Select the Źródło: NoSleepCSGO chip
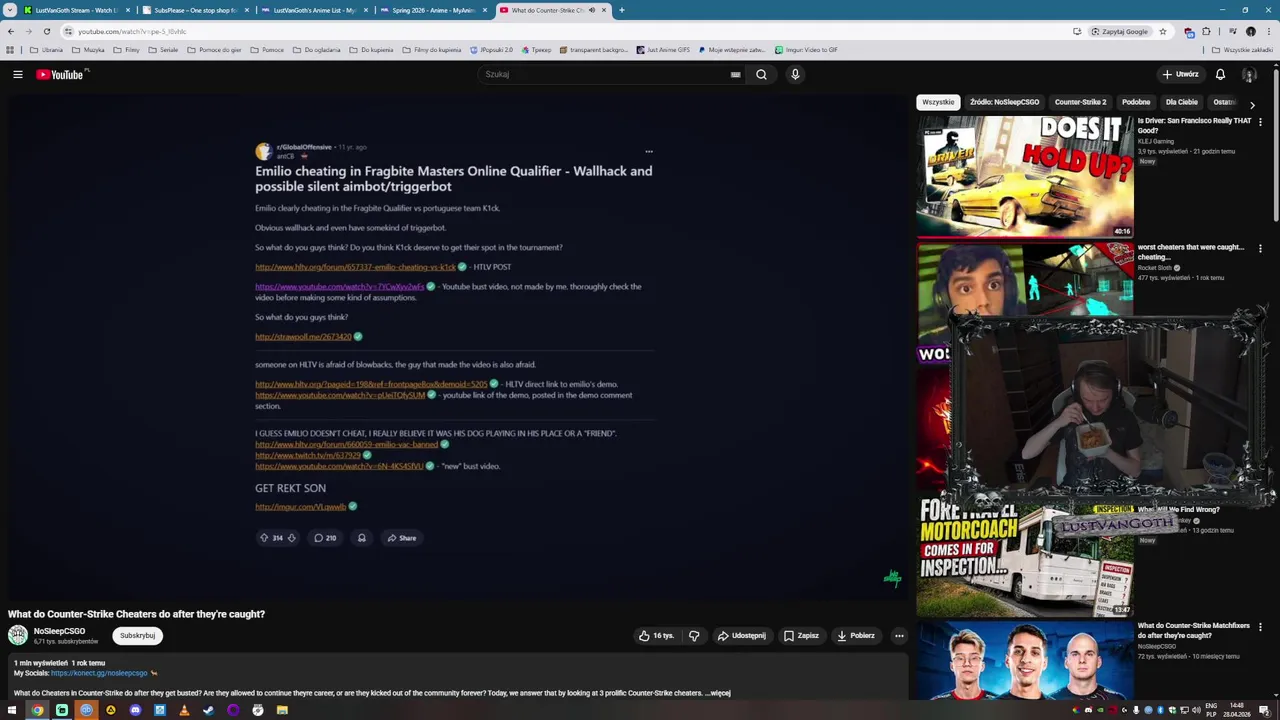Image resolution: width=1280 pixels, height=720 pixels. 1004,102
